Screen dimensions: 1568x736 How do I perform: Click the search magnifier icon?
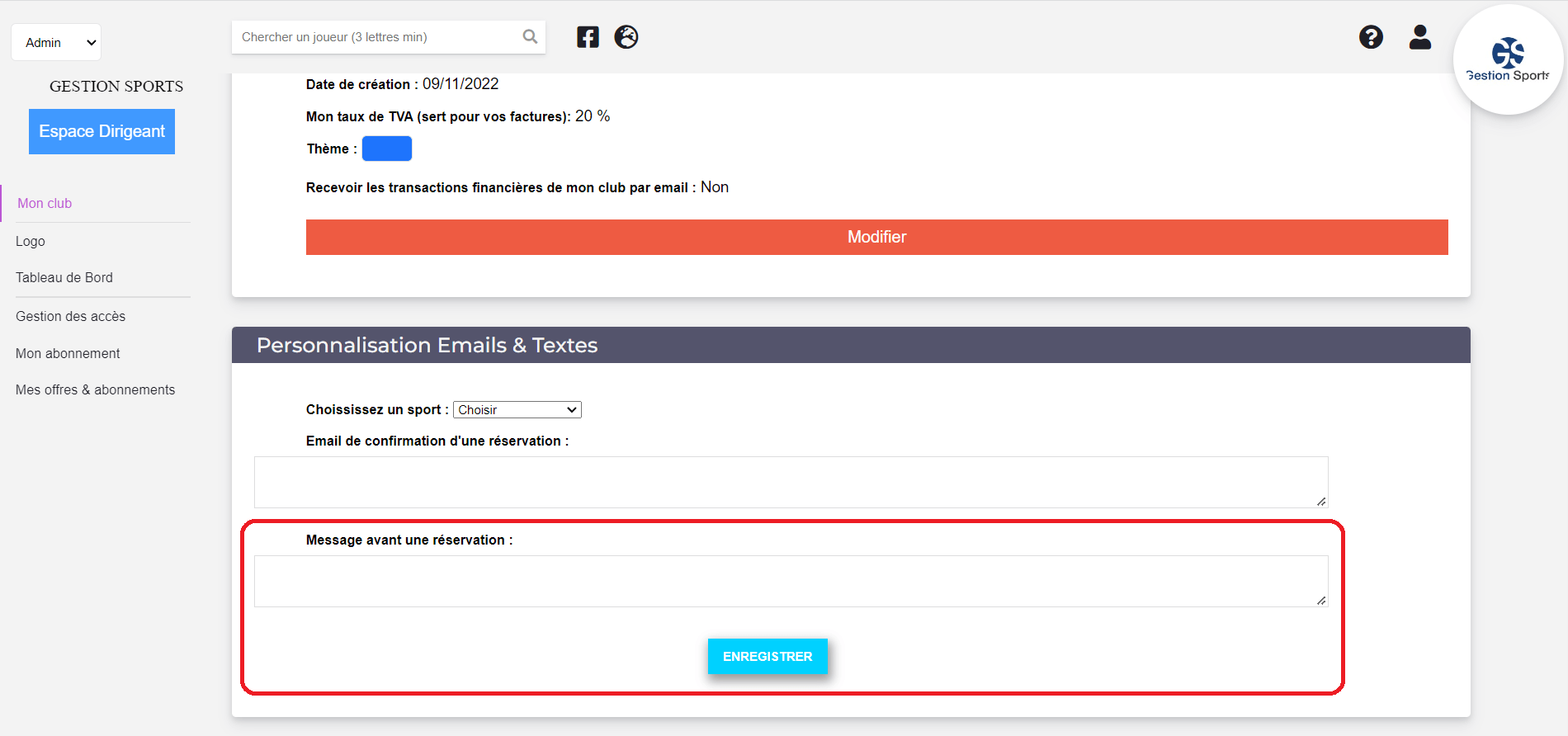[x=530, y=37]
